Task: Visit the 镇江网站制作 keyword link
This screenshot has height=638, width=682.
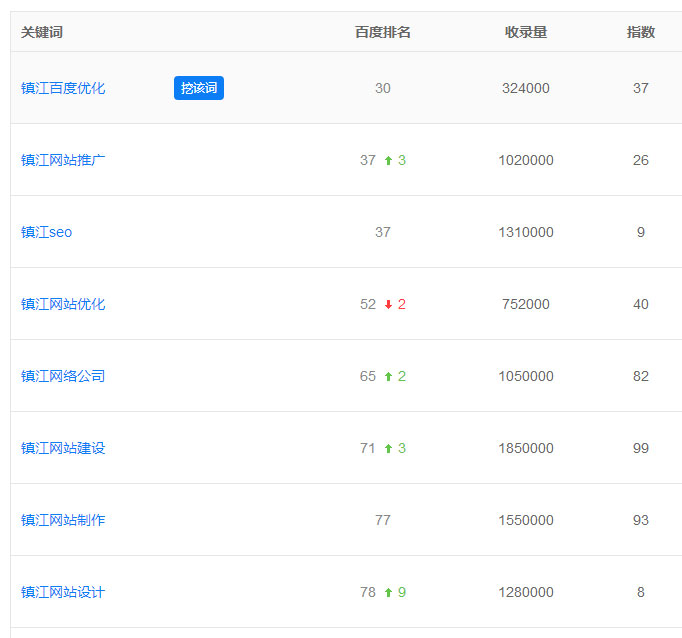Action: [63, 520]
